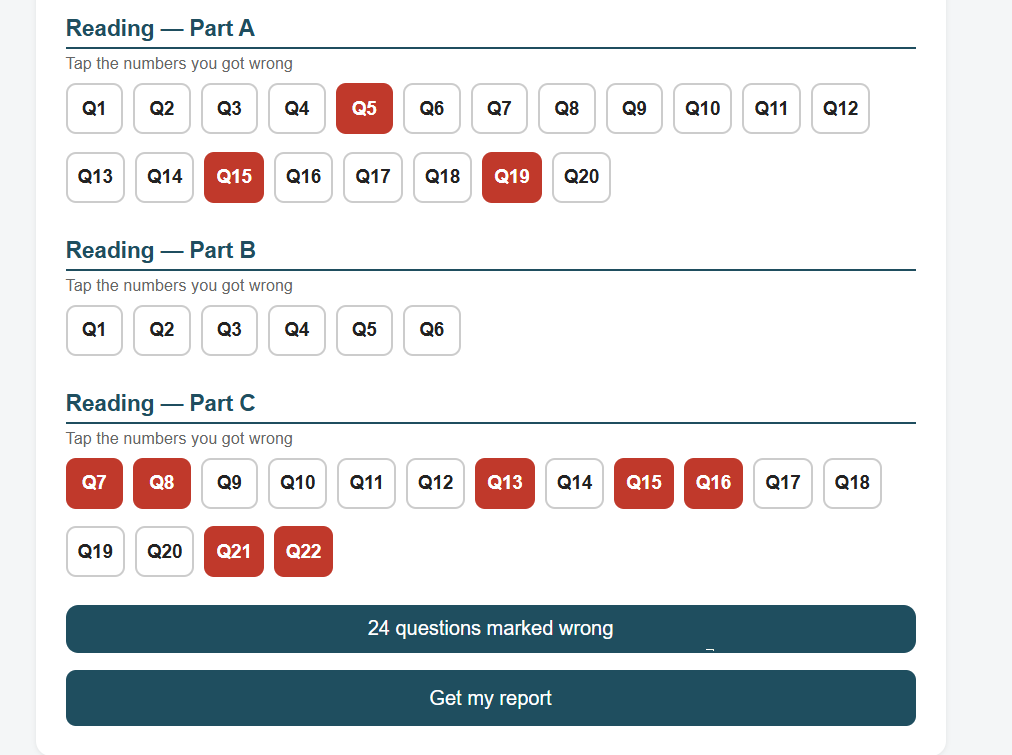Mark Q17 wrong in Reading Part C
This screenshot has width=1012, height=755.
783,483
